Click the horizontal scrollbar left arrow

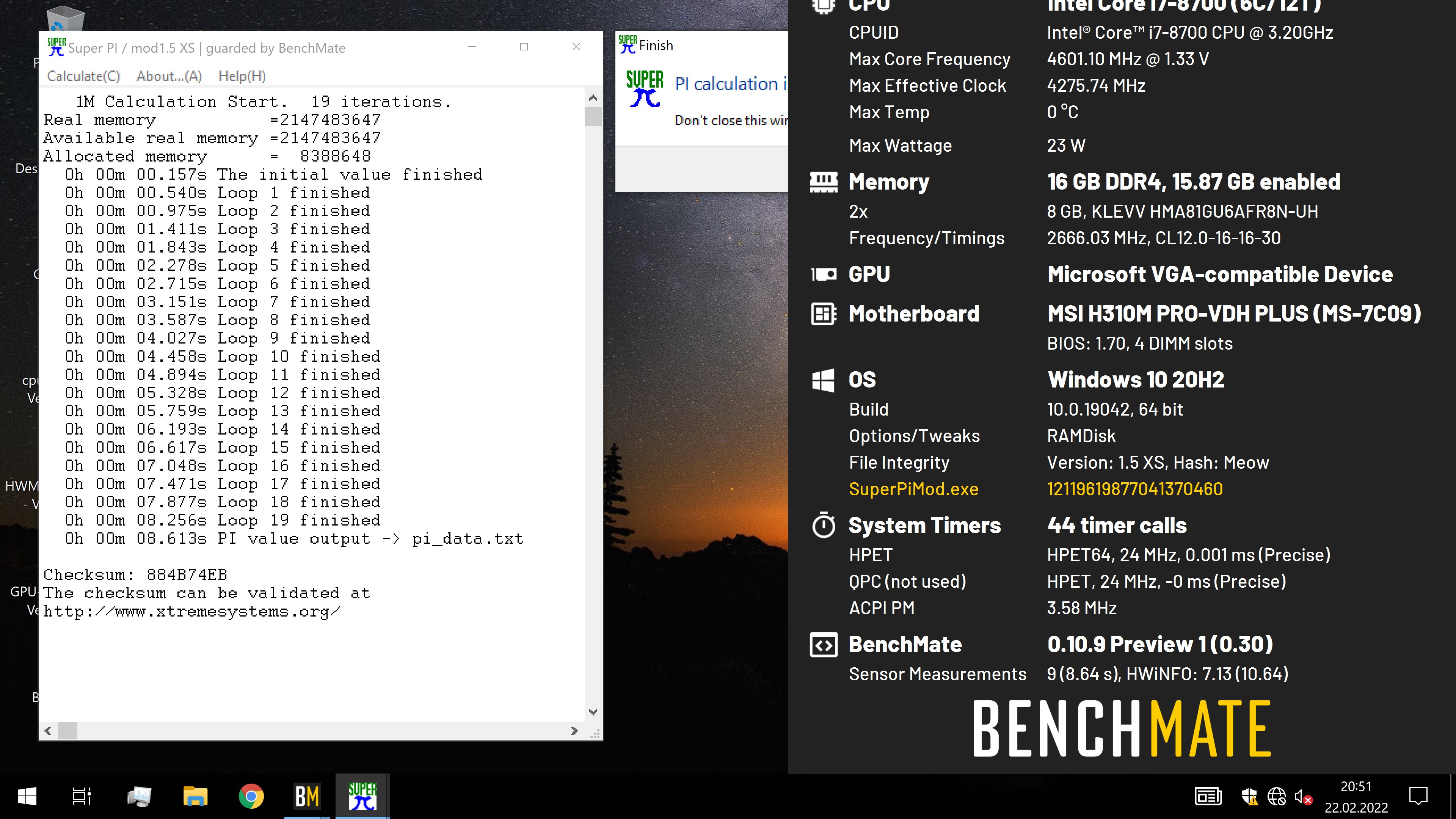click(48, 731)
